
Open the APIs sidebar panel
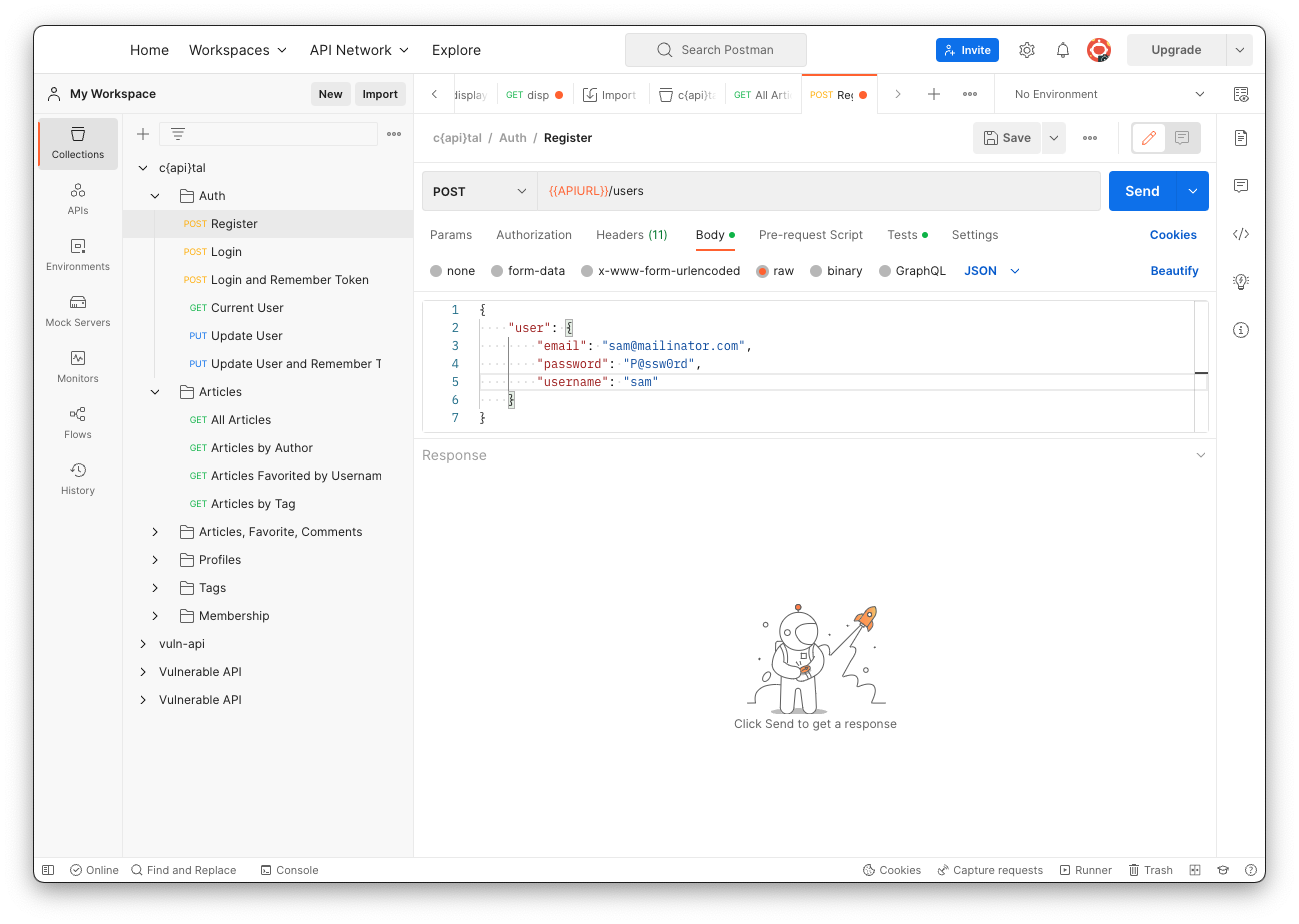[78, 199]
